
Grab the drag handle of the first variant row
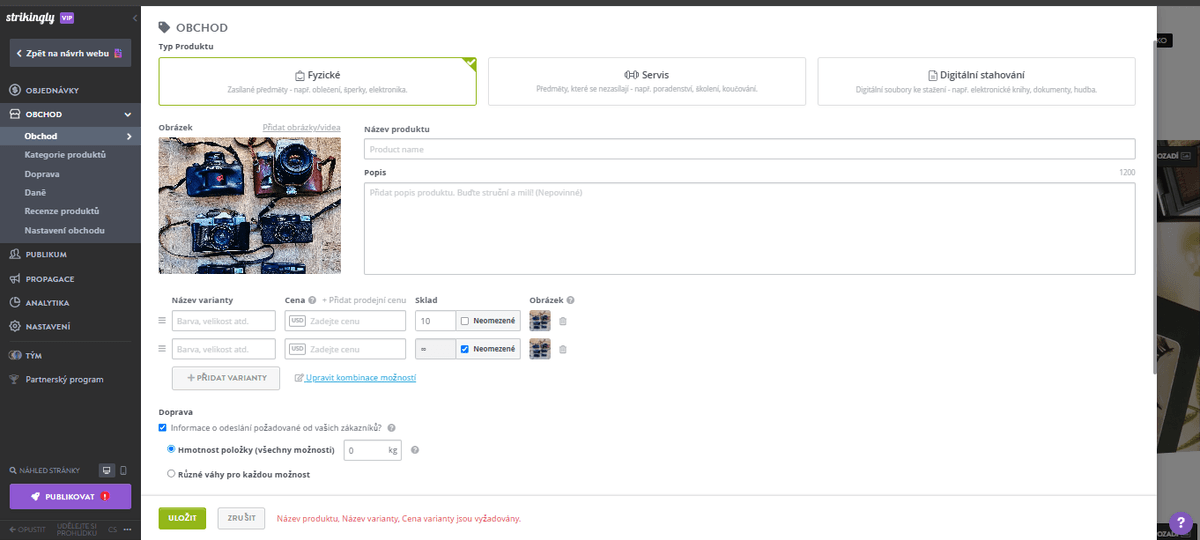point(162,321)
